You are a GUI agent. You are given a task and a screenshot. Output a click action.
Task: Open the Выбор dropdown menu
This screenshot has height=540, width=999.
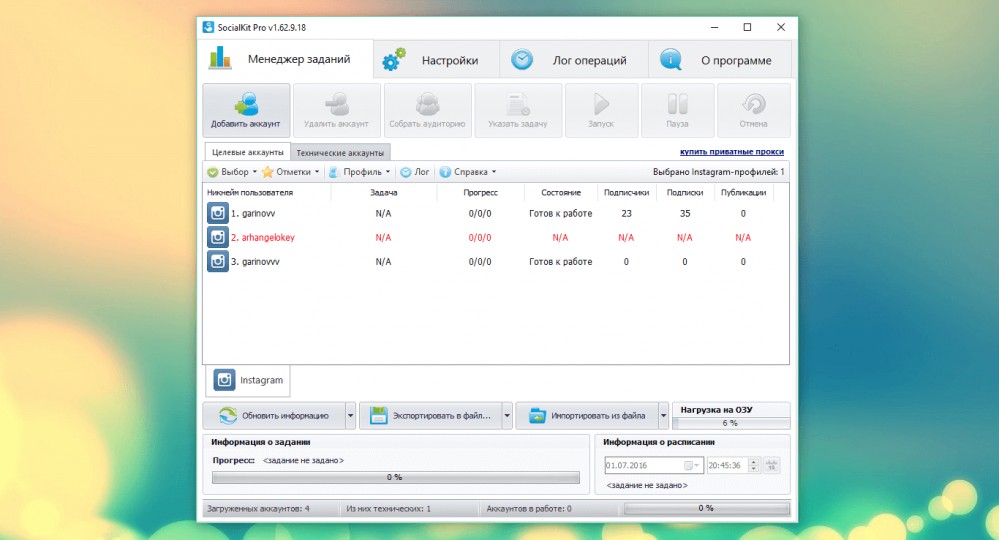232,172
